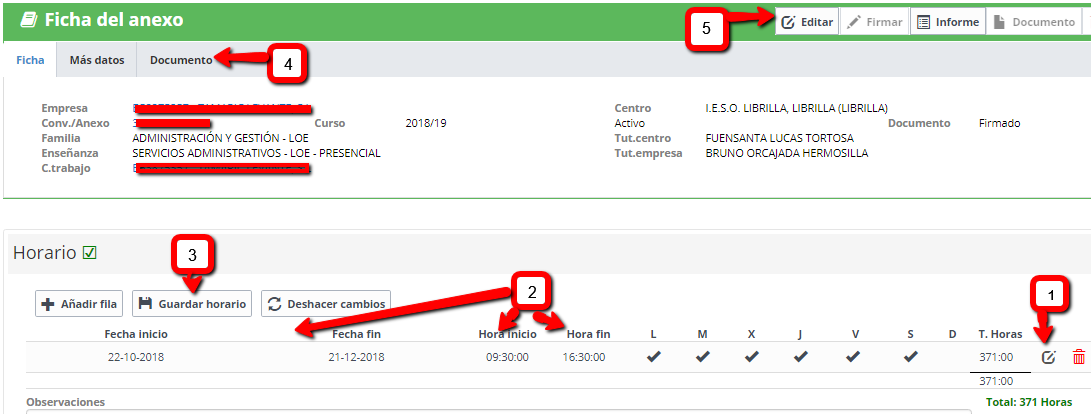This screenshot has width=1091, height=414.
Task: Toggle the Wednesday (X) checkmark
Action: 751,357
